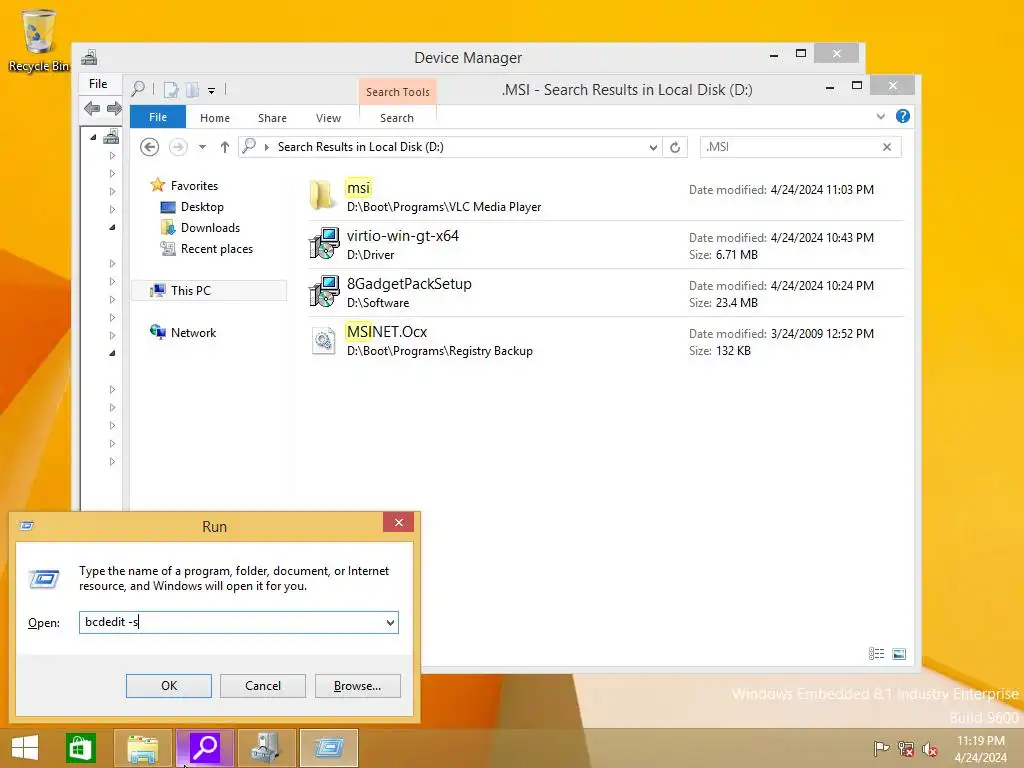Click Browse... in the Run dialog
This screenshot has height=768, width=1024.
coord(357,686)
